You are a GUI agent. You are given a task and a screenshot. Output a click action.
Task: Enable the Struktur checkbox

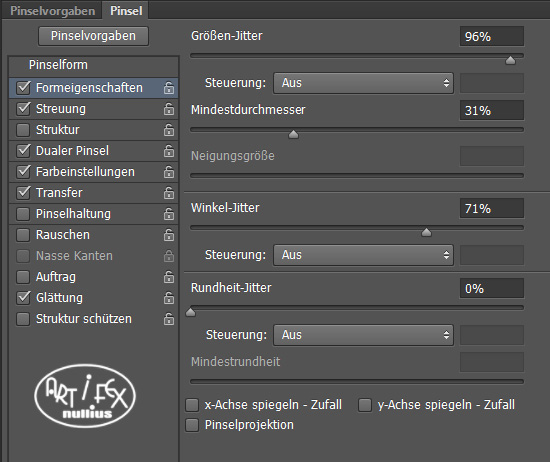(23, 130)
